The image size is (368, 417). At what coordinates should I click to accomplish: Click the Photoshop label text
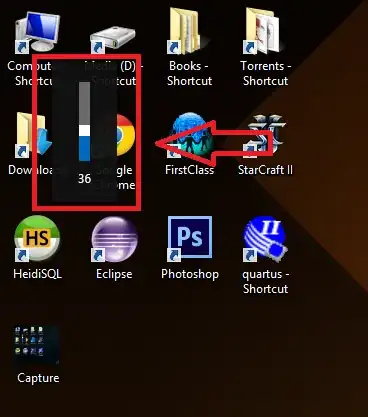coord(190,274)
